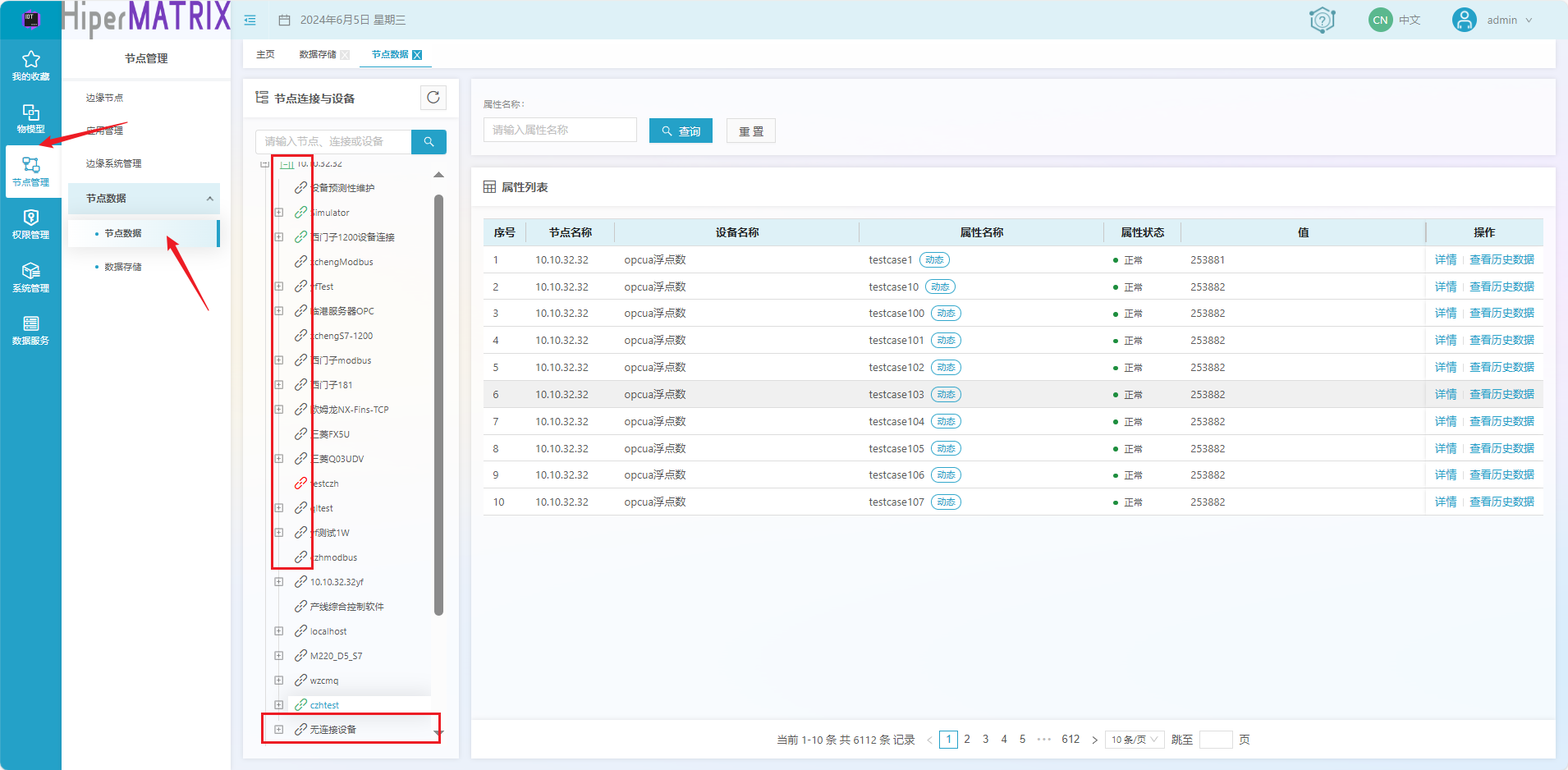Open the admin account dropdown arrow
1568x770 pixels.
click(x=1529, y=21)
